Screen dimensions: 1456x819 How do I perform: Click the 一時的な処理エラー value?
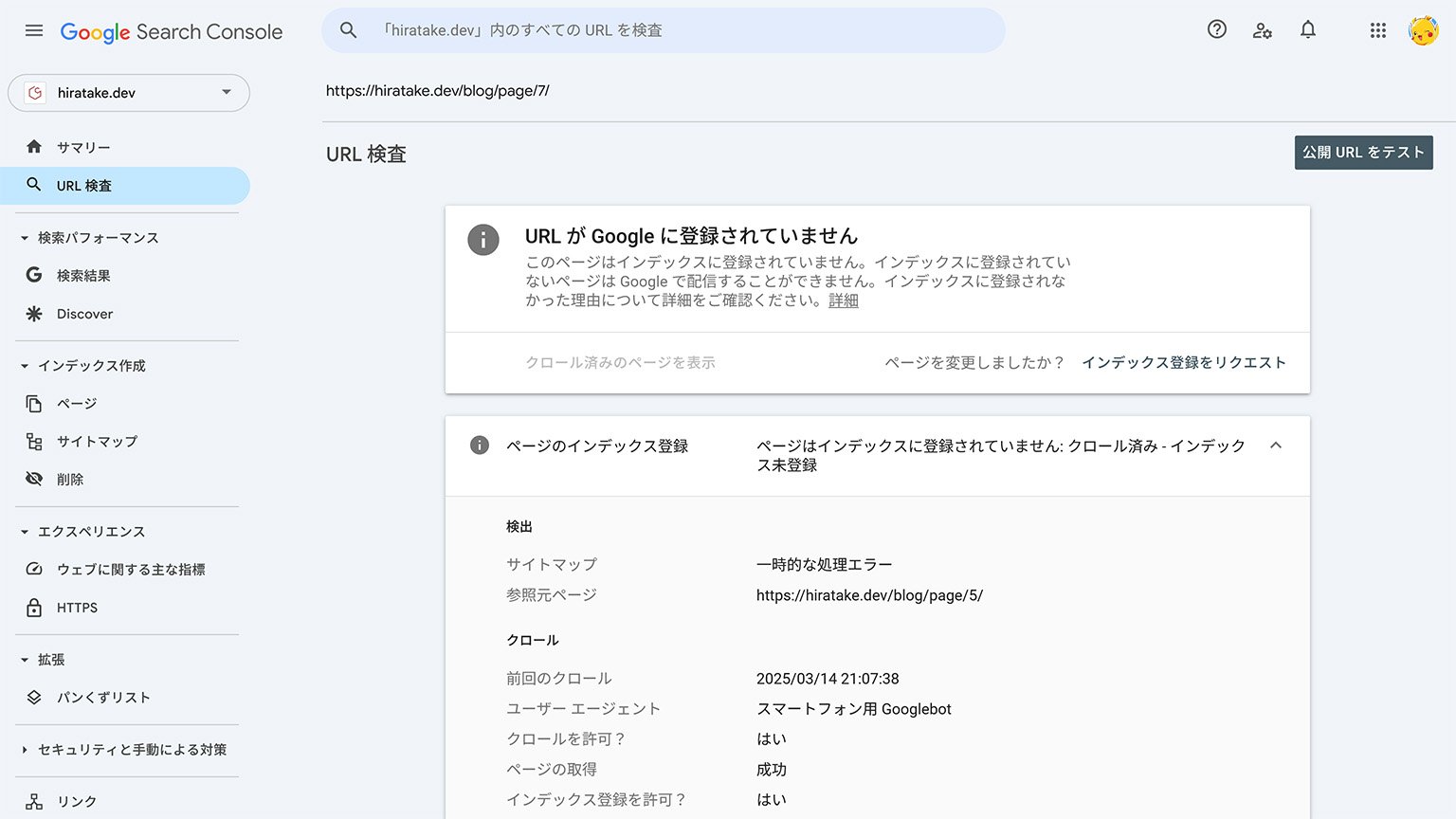click(x=825, y=565)
